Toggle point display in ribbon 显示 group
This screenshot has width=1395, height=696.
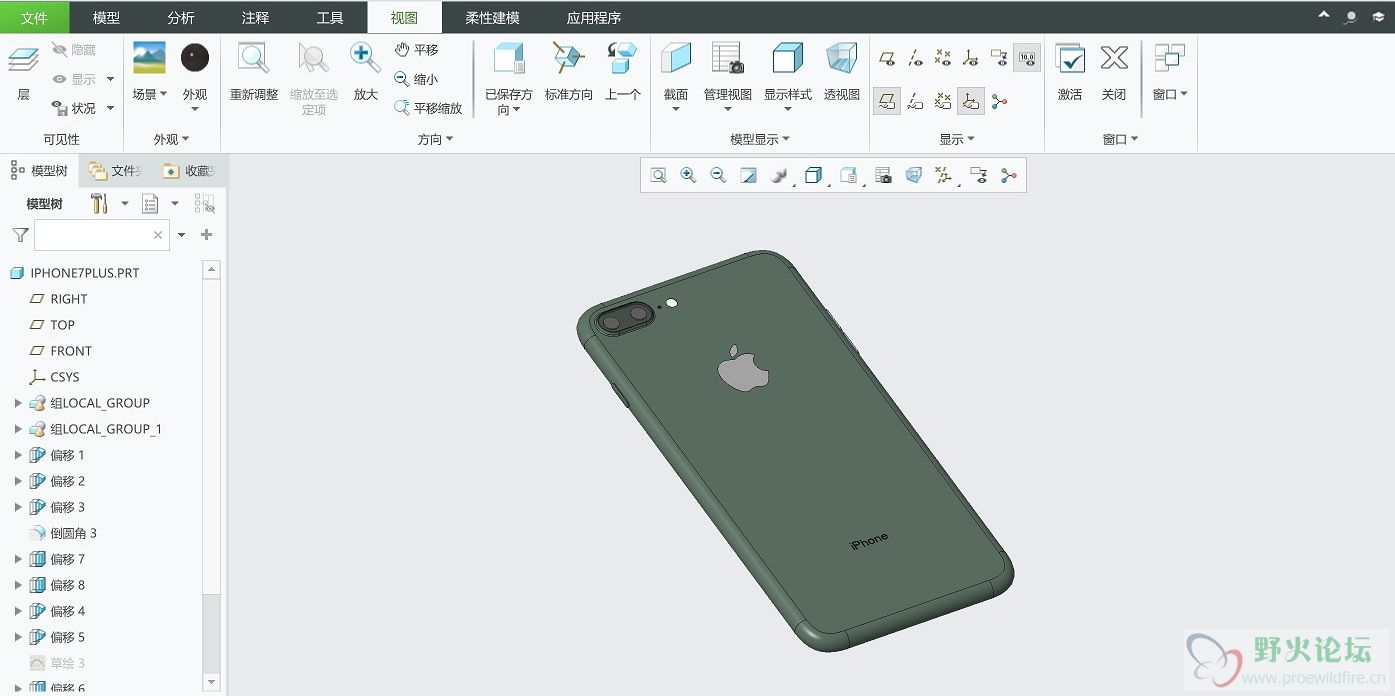[x=943, y=59]
